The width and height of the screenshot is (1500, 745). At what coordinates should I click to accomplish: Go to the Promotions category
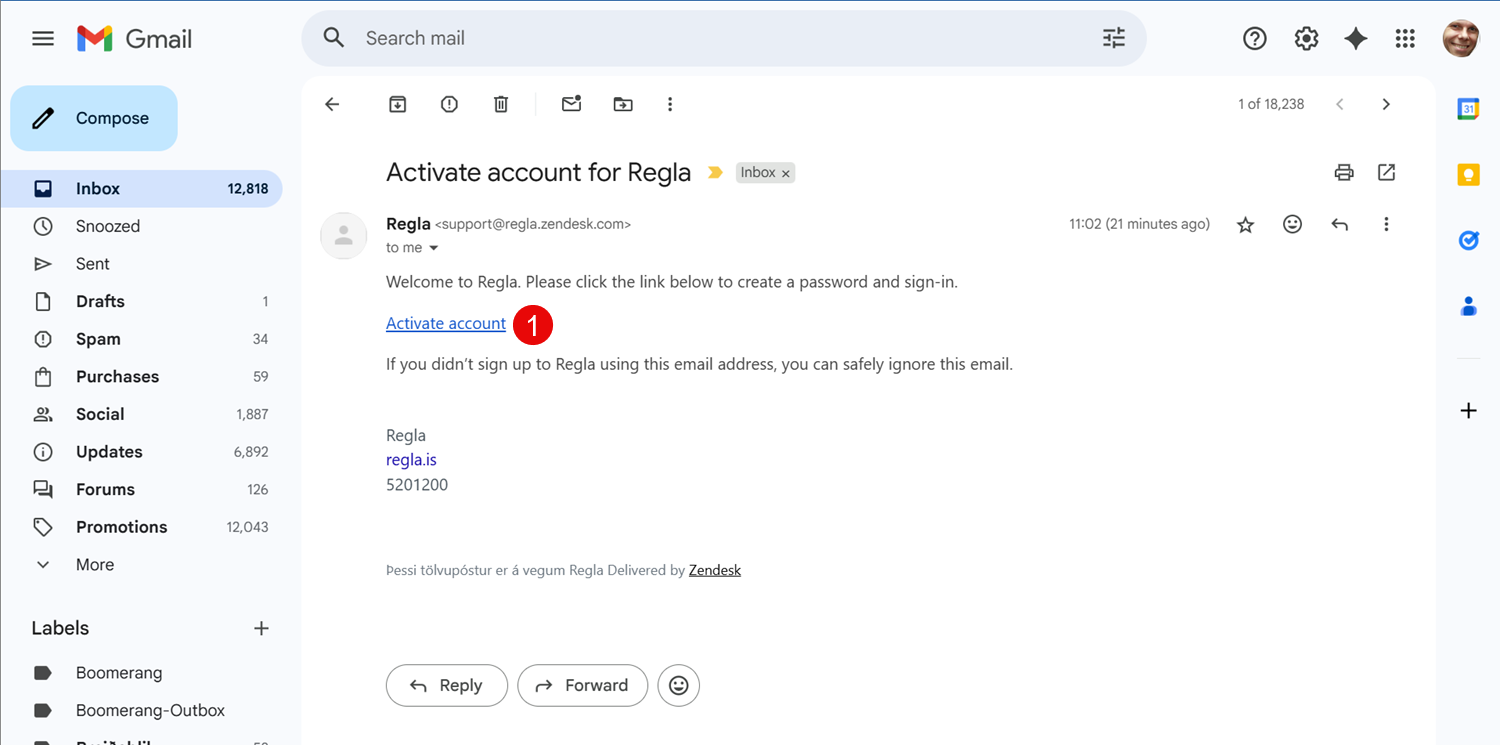pyautogui.click(x=121, y=527)
